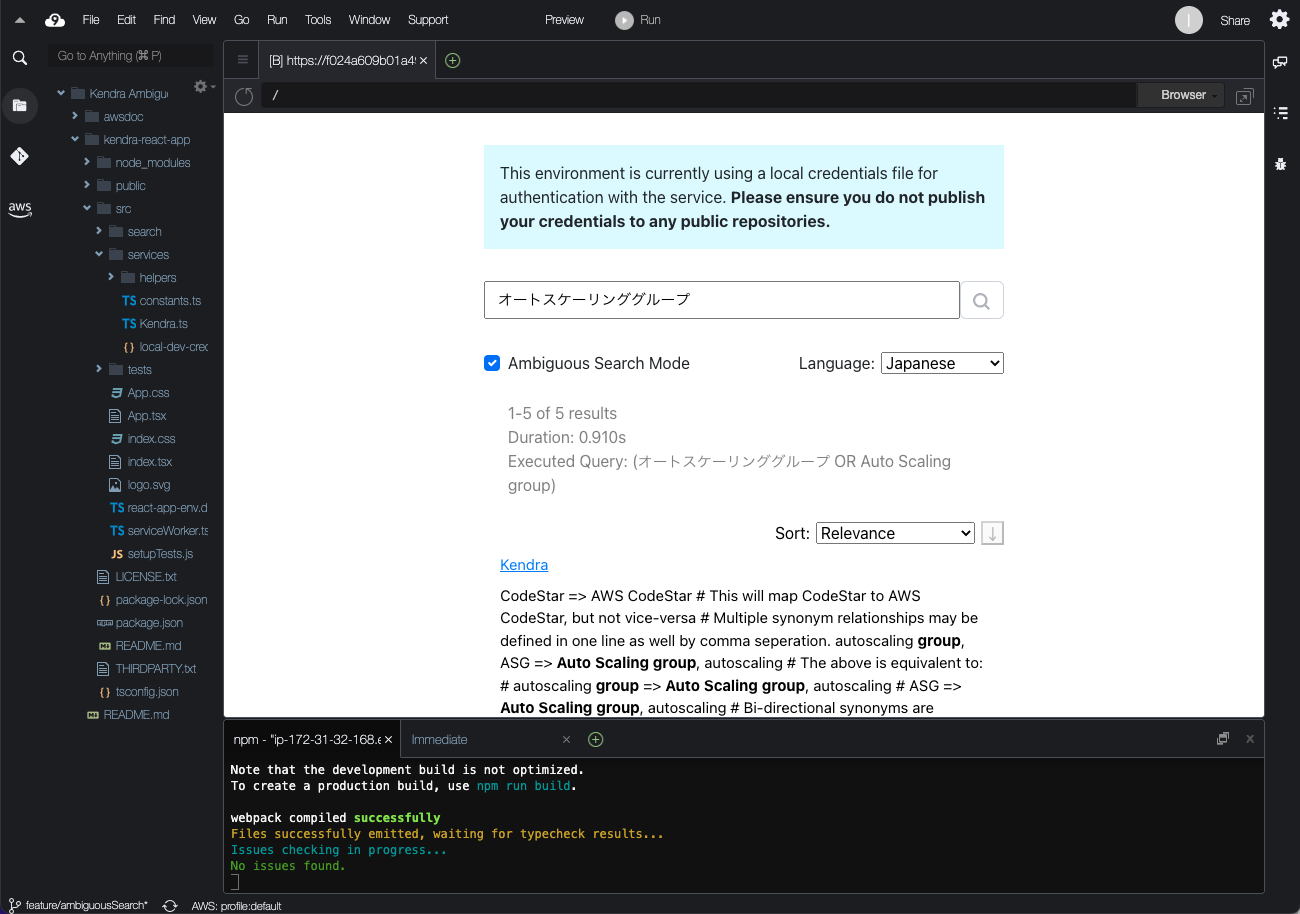Open the Cloud9 logo menu
This screenshot has width=1300, height=914.
pyautogui.click(x=55, y=19)
